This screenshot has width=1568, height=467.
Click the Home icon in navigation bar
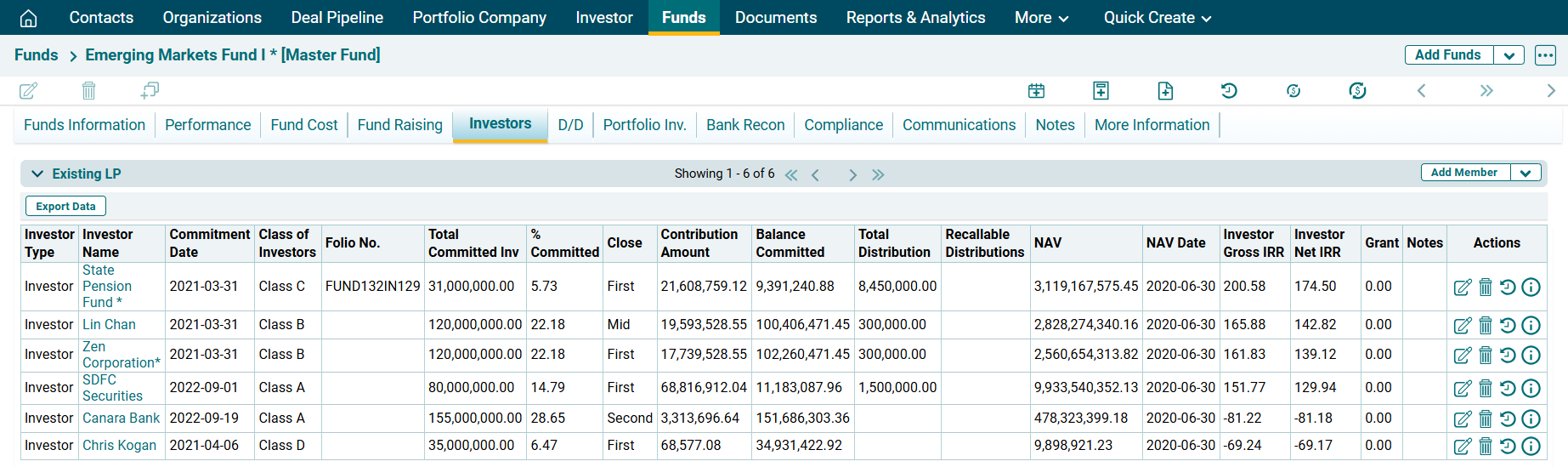(x=28, y=18)
